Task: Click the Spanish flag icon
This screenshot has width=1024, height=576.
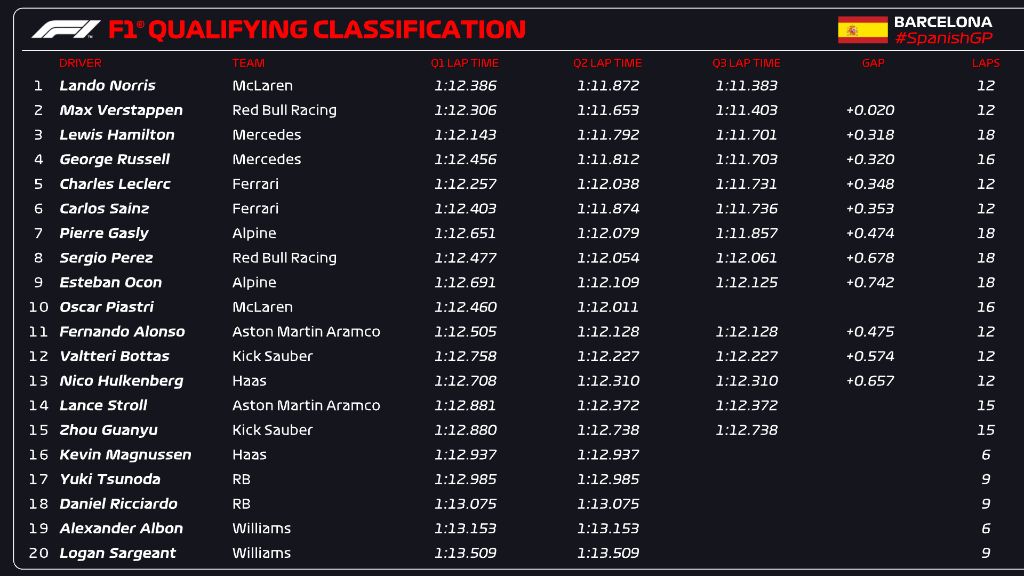Action: pos(862,30)
